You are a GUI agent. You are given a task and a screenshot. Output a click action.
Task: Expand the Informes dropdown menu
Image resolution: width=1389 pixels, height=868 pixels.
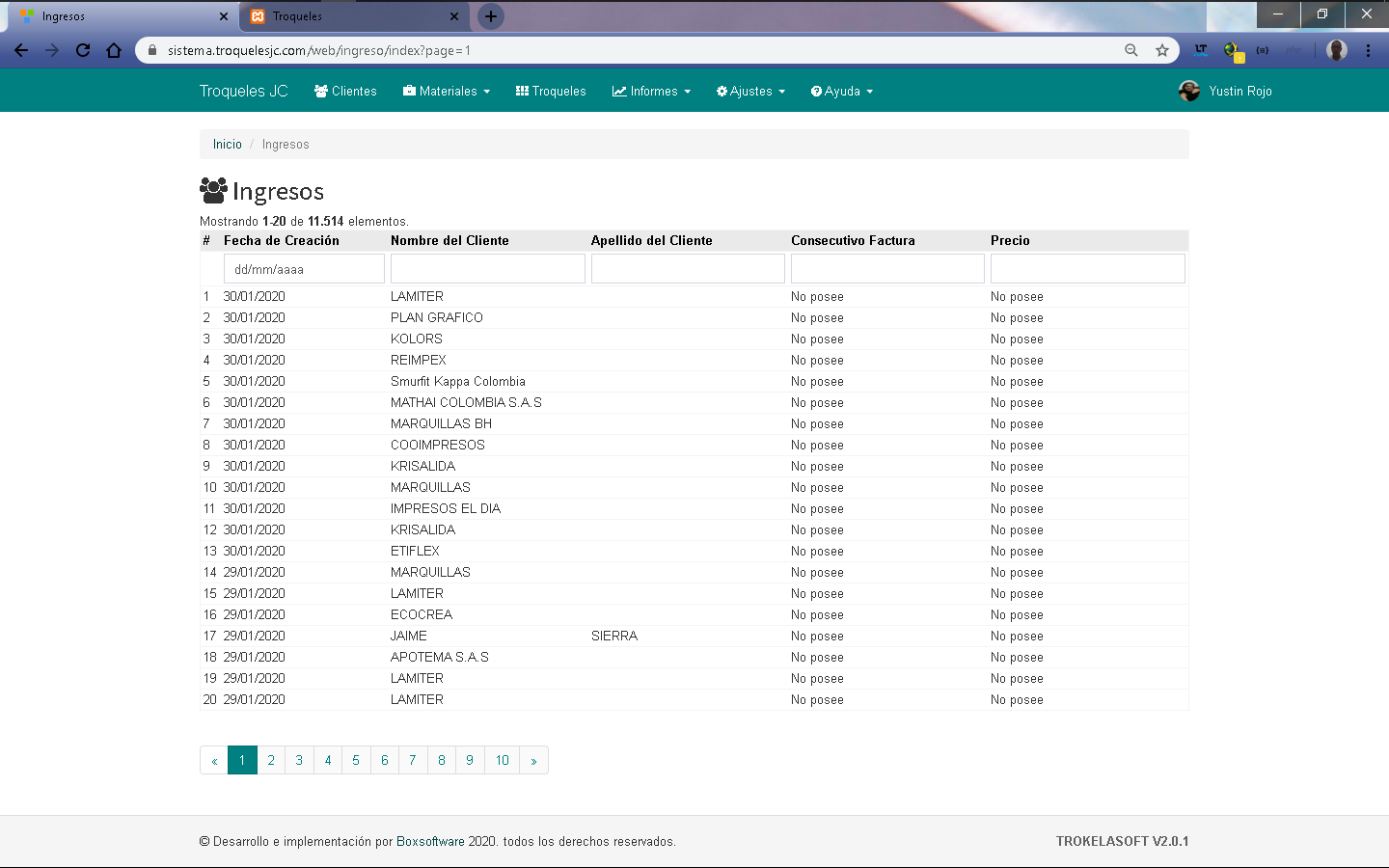(x=652, y=91)
